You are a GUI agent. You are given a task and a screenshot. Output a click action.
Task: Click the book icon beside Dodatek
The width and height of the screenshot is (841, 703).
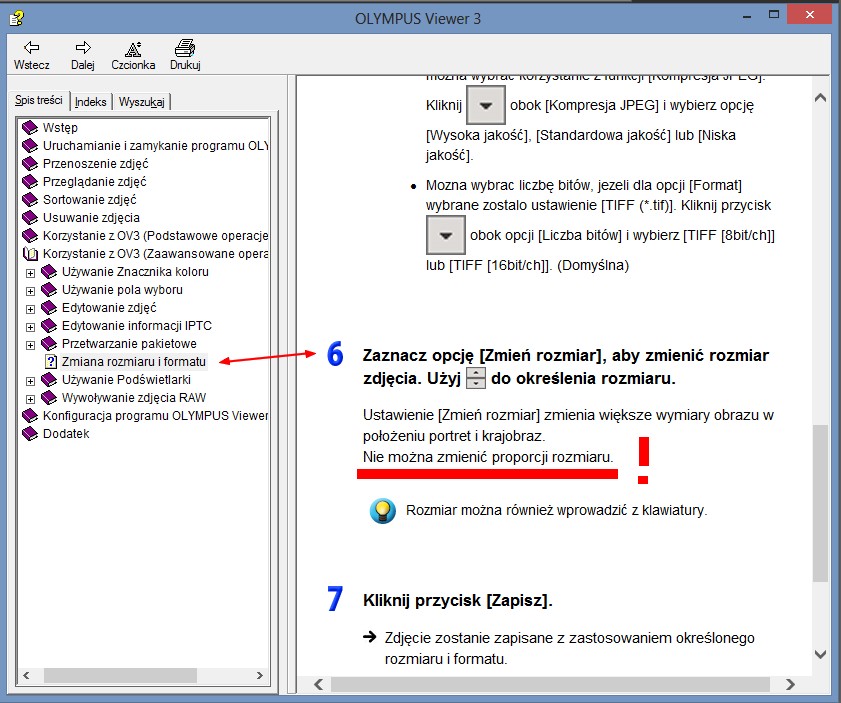(x=30, y=434)
